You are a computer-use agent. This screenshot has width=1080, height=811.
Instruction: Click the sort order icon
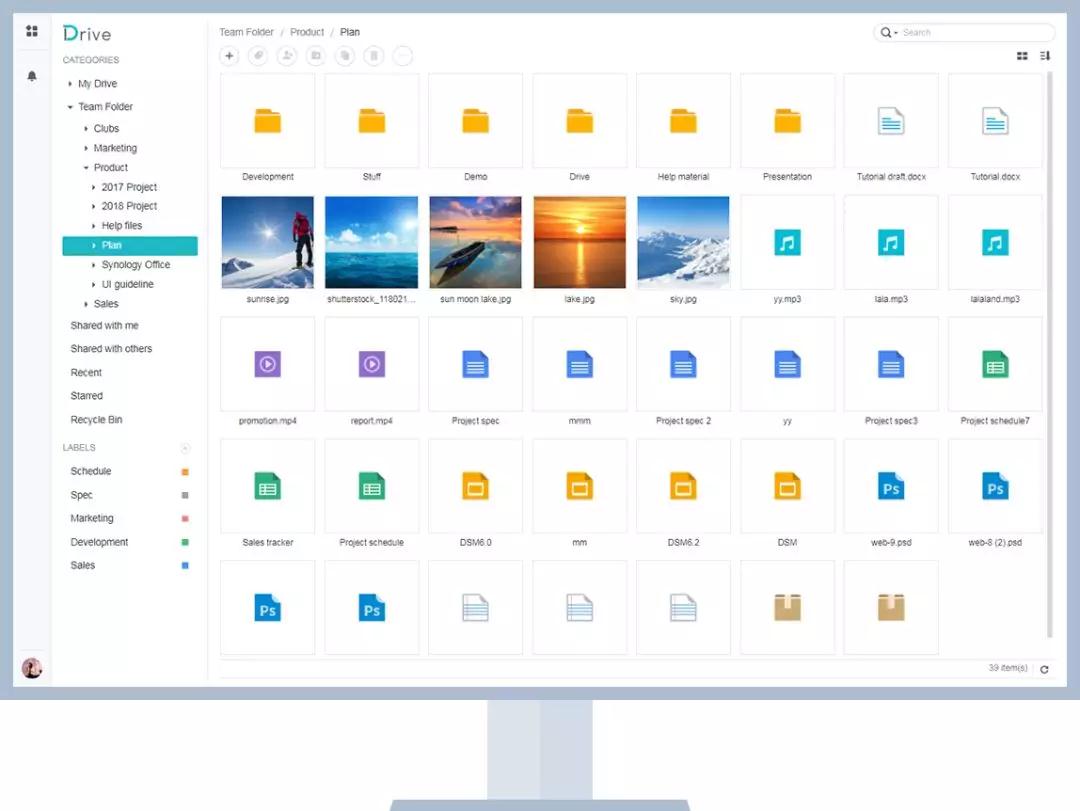[1045, 56]
